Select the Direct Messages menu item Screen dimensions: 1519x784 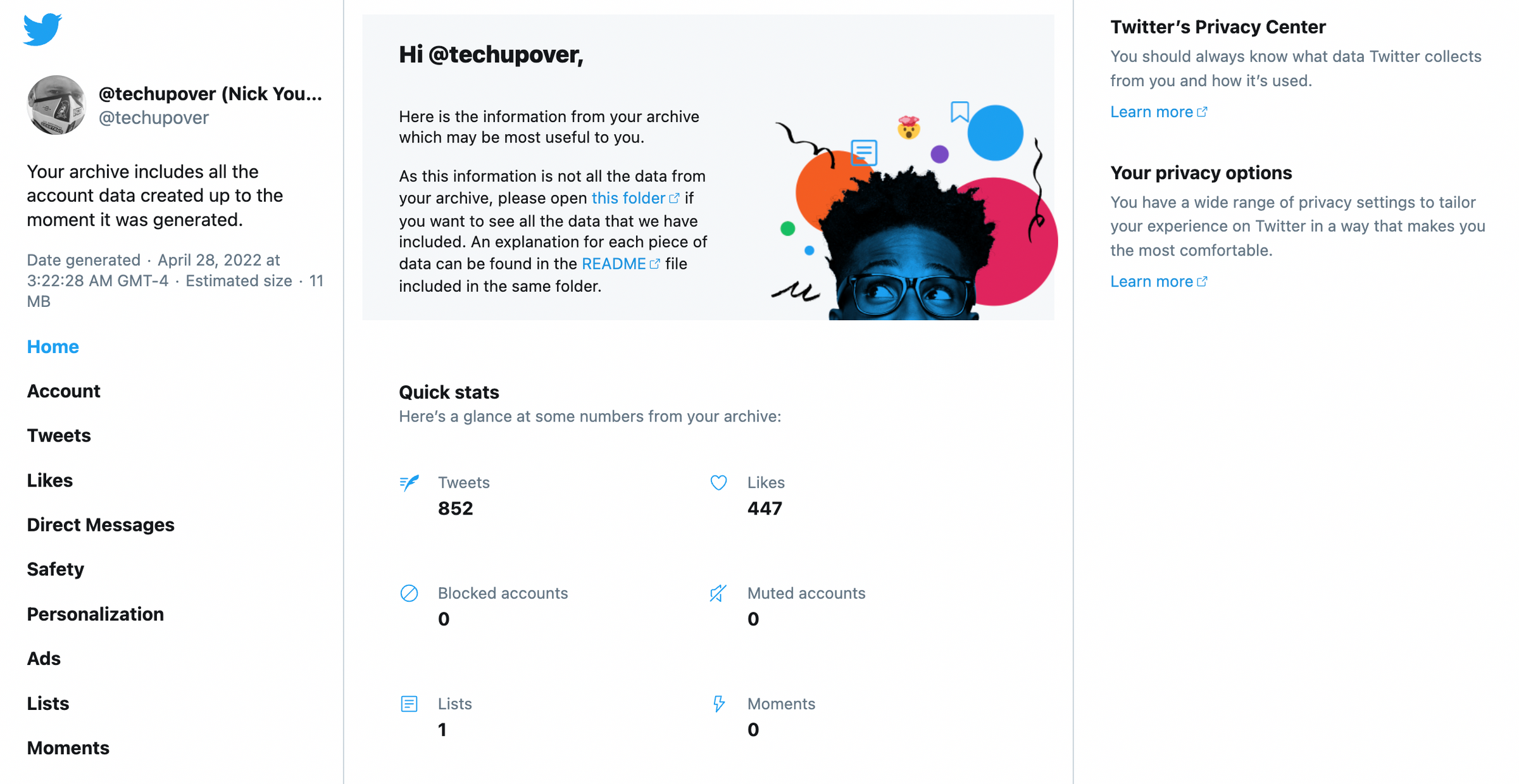coord(100,524)
